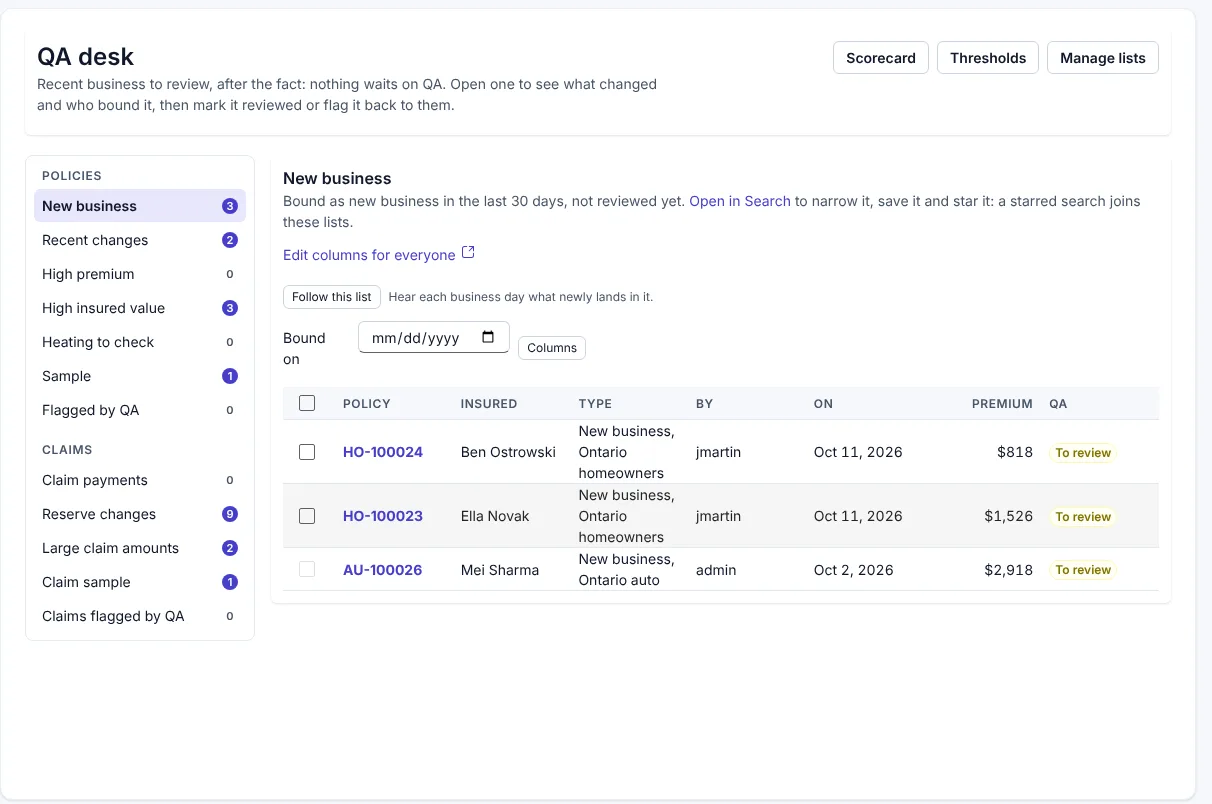
Task: Open the High insured value list
Action: point(140,308)
